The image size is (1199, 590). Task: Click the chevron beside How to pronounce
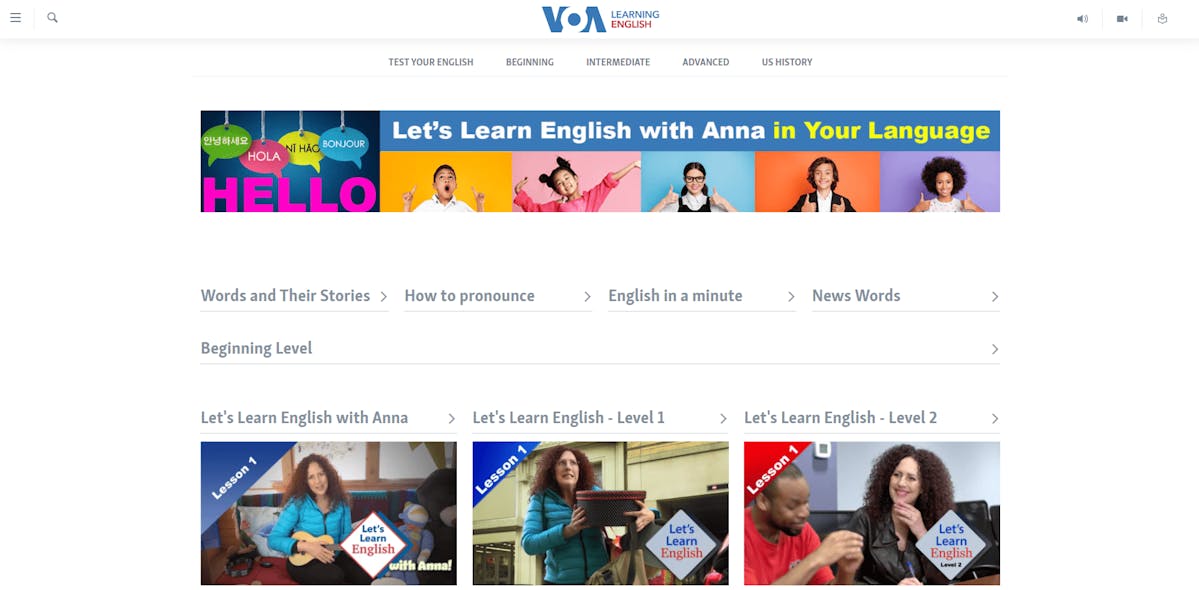click(x=587, y=297)
